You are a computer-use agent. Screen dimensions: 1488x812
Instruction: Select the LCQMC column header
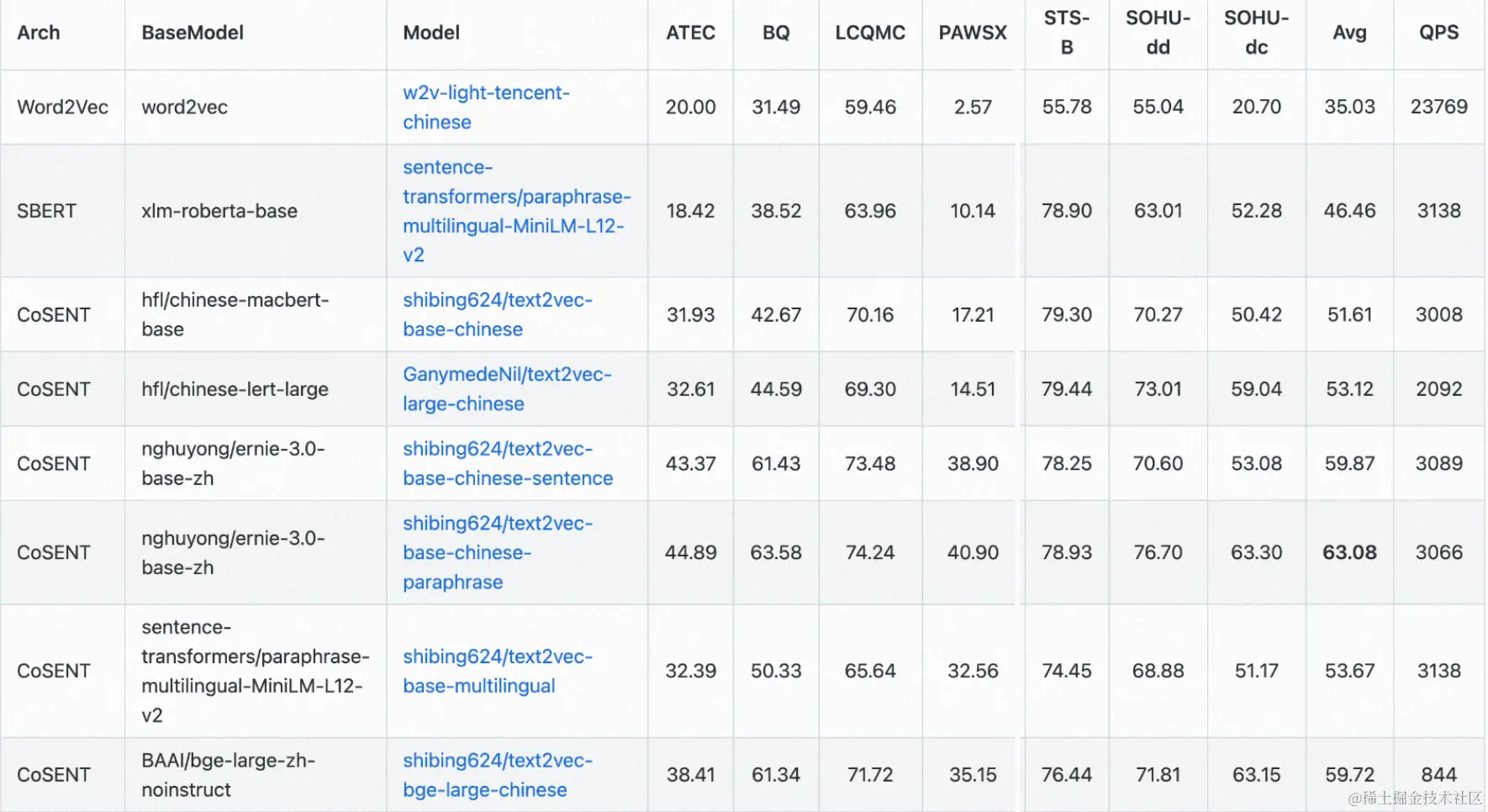pyautogui.click(x=870, y=33)
